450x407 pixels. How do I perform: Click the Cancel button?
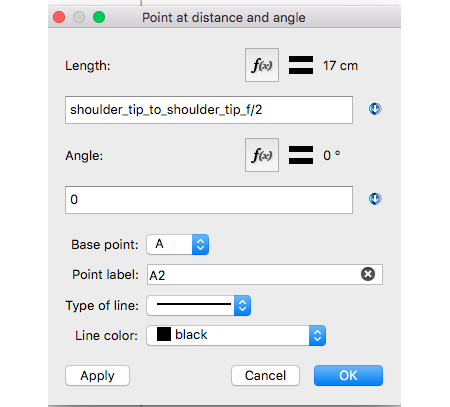click(265, 376)
